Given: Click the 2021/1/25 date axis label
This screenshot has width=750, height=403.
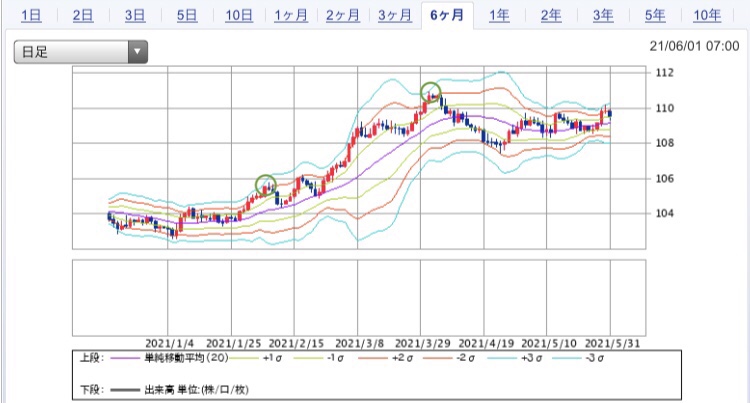Looking at the screenshot, I should 233,343.
